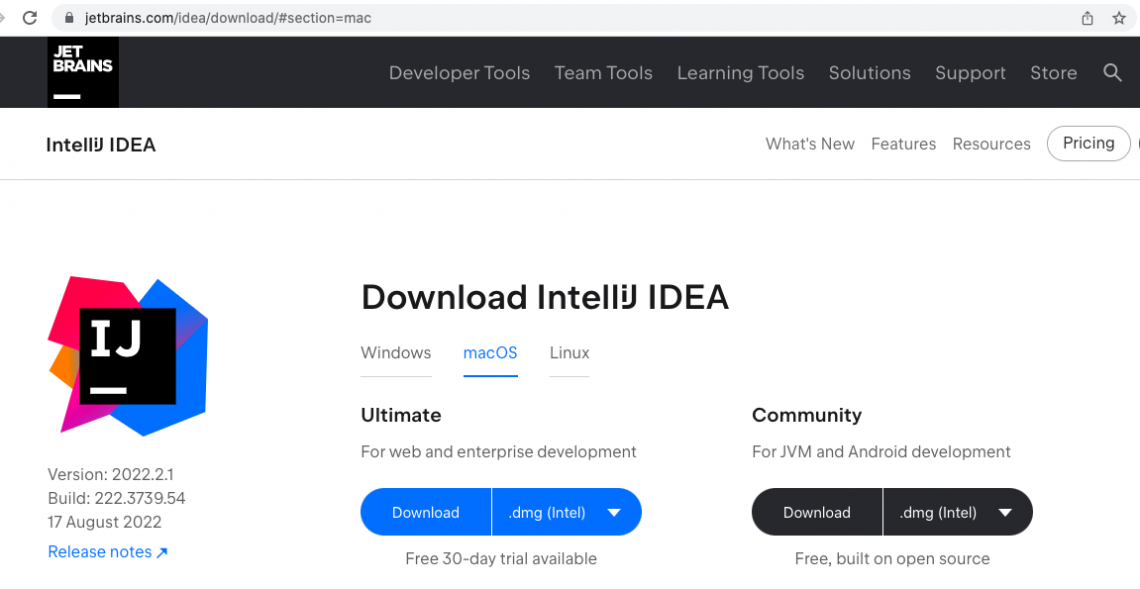Open the Team Tools menu
The width and height of the screenshot is (1140, 589).
coord(603,72)
